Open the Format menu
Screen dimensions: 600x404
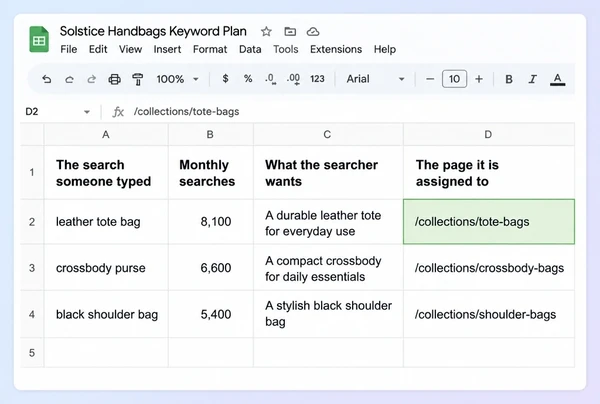[x=210, y=49]
